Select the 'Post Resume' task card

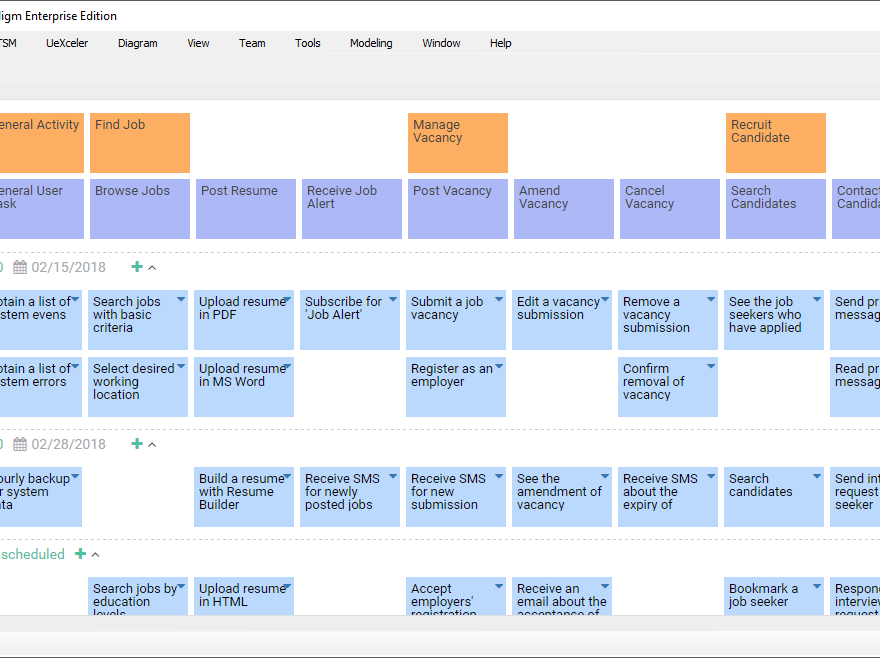coord(246,209)
